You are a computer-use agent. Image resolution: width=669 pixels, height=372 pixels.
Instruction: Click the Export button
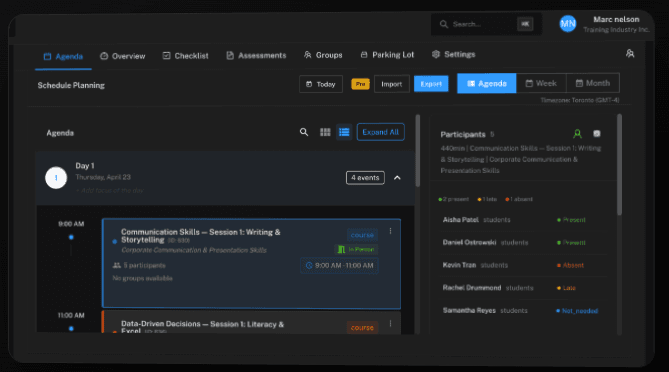pyautogui.click(x=431, y=84)
